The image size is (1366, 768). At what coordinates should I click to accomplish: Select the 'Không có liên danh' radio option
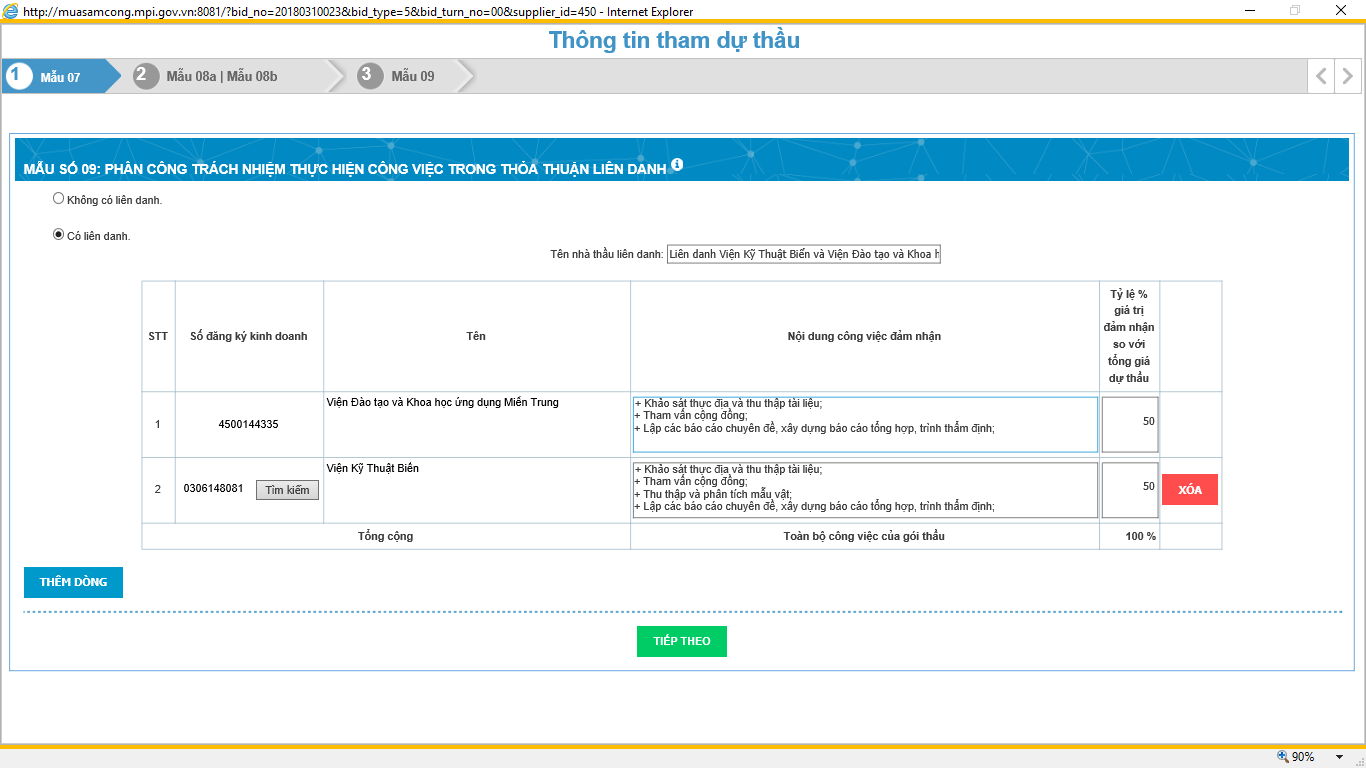pos(58,199)
